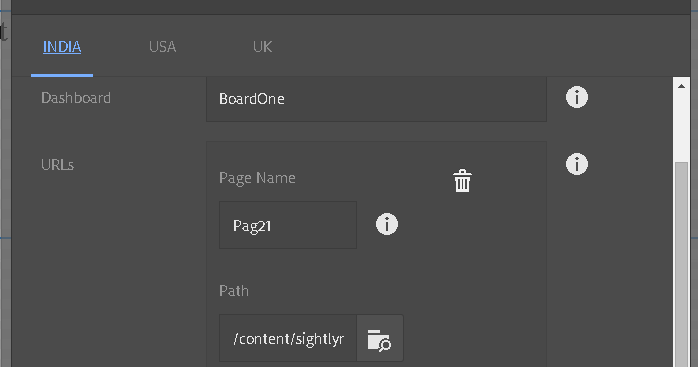Click the dialog's vertical scrollbar thumb
Viewport: 698px width, 367px height.
point(681,265)
